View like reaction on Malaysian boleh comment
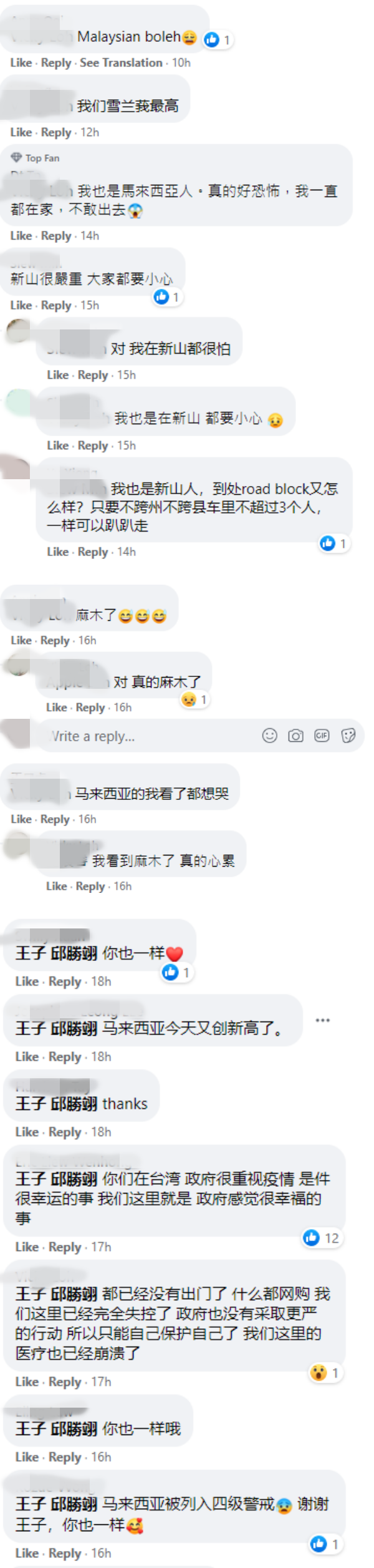Screen dimensions: 374x1568 [218, 40]
